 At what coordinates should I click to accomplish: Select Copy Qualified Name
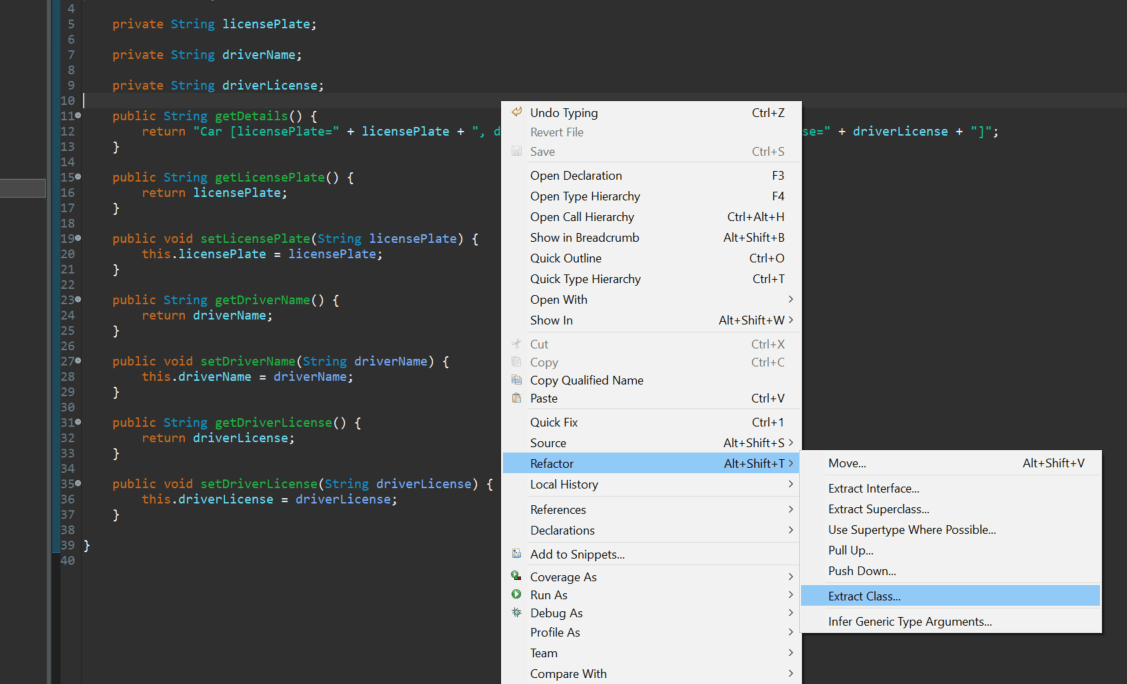click(x=651, y=380)
